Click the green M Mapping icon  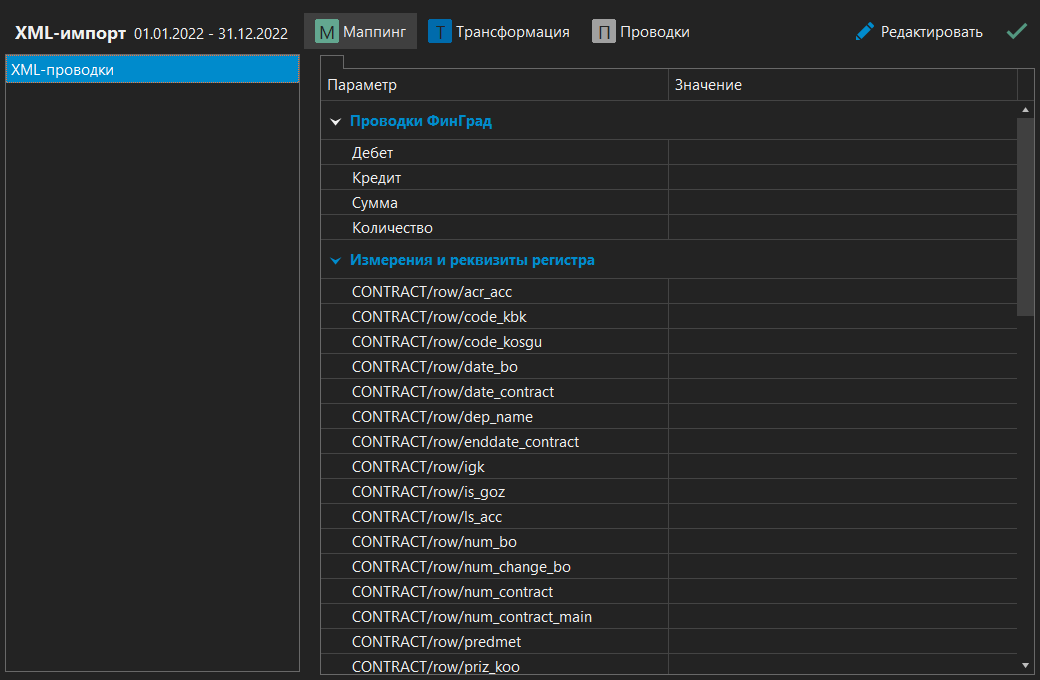point(327,32)
